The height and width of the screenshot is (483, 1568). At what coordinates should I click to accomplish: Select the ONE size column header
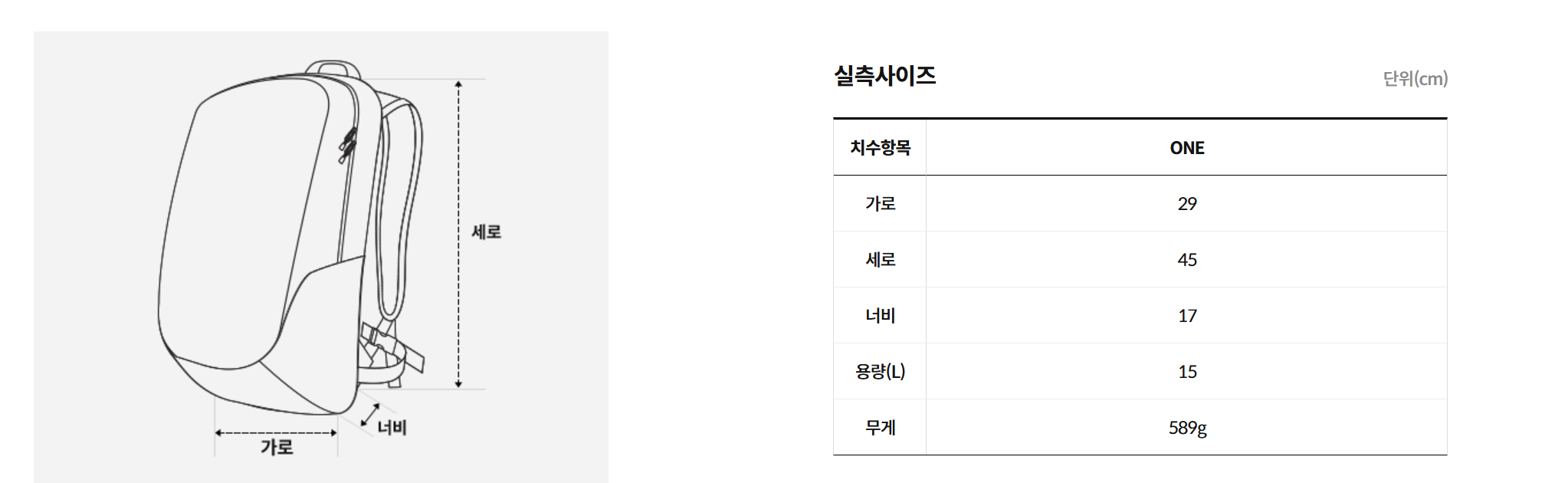pos(1187,148)
